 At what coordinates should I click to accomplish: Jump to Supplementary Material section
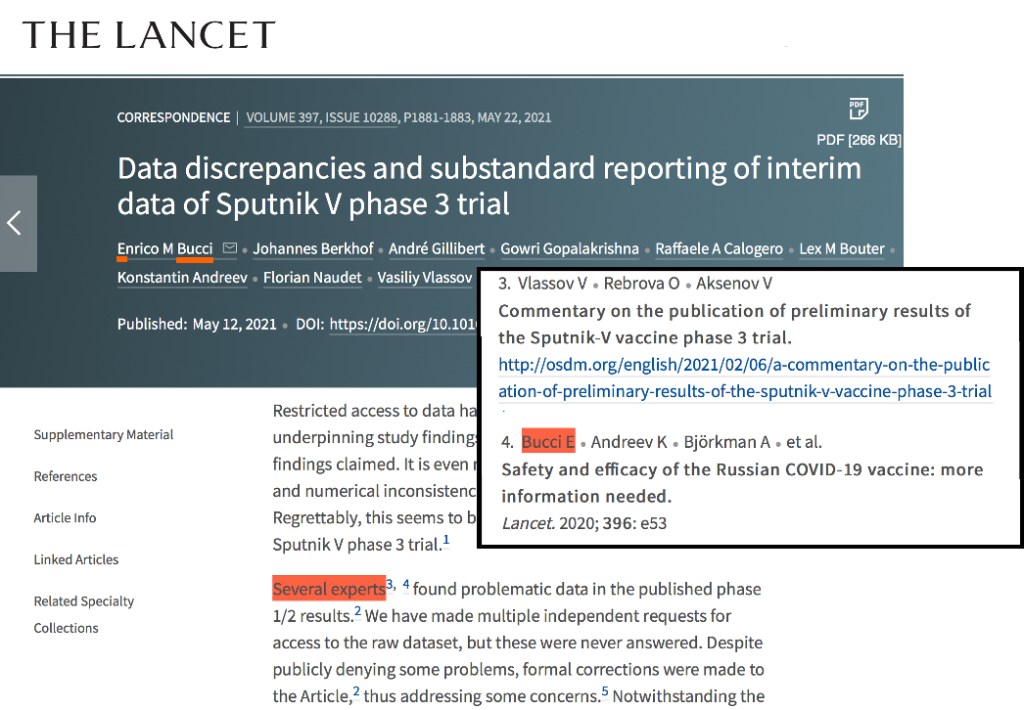click(103, 435)
